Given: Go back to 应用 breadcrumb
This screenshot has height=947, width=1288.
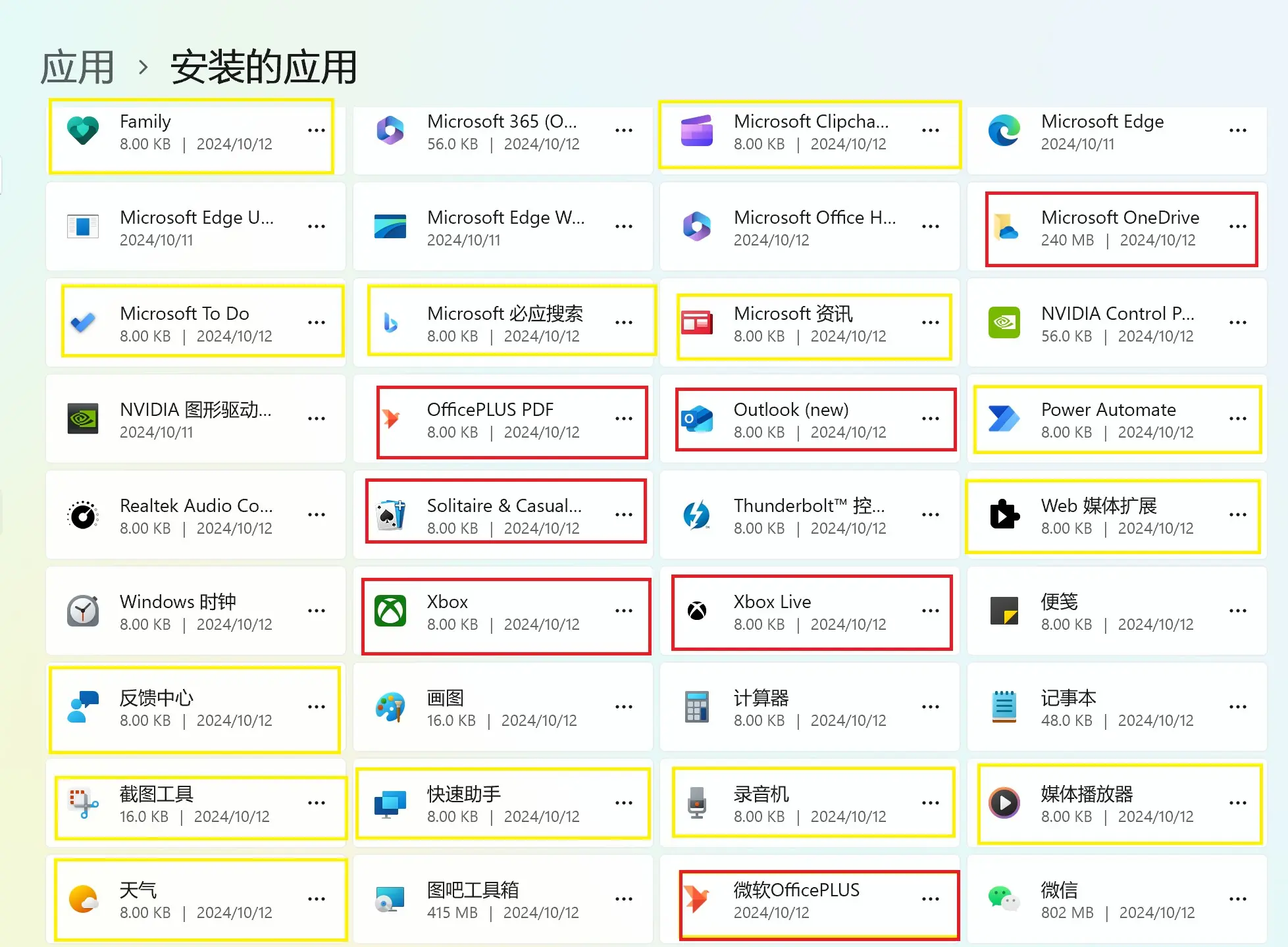Looking at the screenshot, I should (78, 67).
